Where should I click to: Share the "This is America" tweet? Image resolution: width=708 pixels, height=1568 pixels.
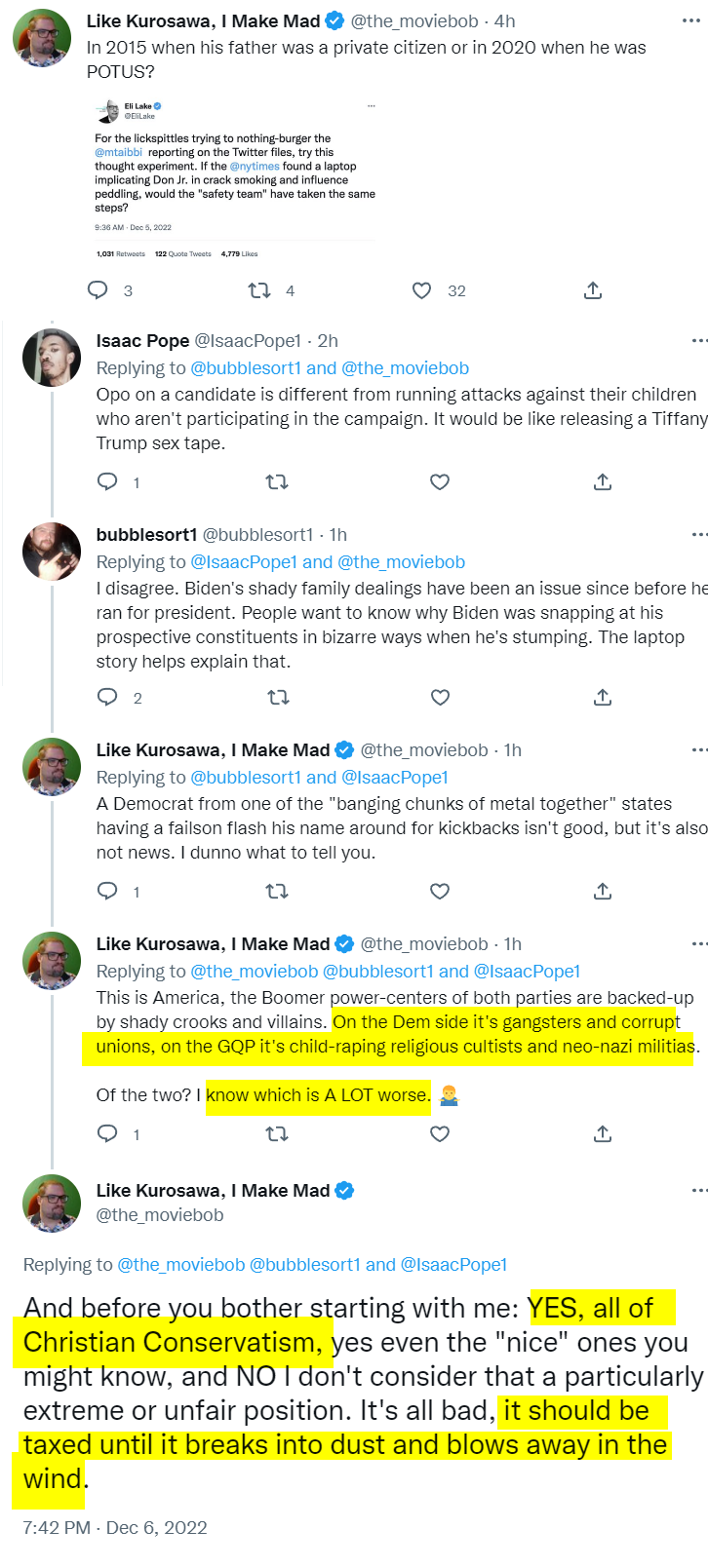603,1133
